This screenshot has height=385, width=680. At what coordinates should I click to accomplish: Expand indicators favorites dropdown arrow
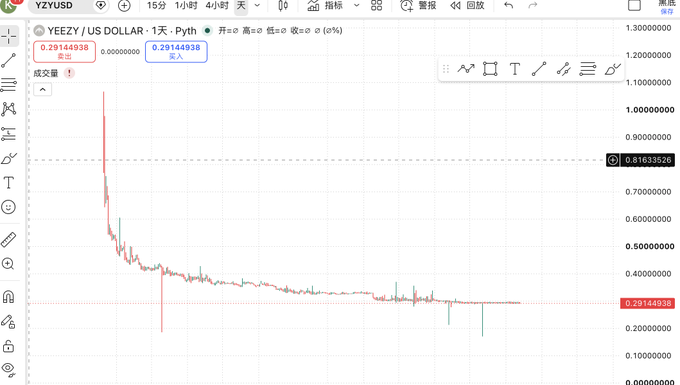[x=356, y=6]
